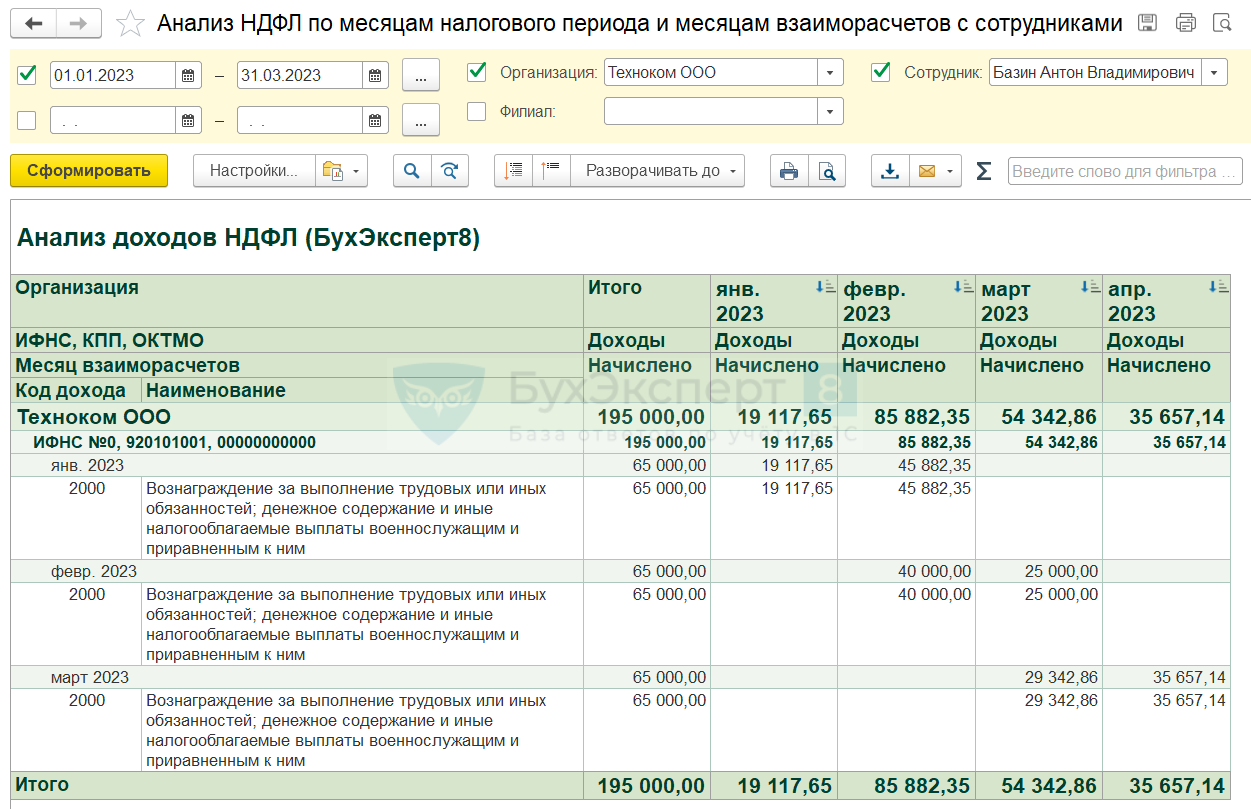
Task: Click the back navigation arrow
Action: [34, 23]
